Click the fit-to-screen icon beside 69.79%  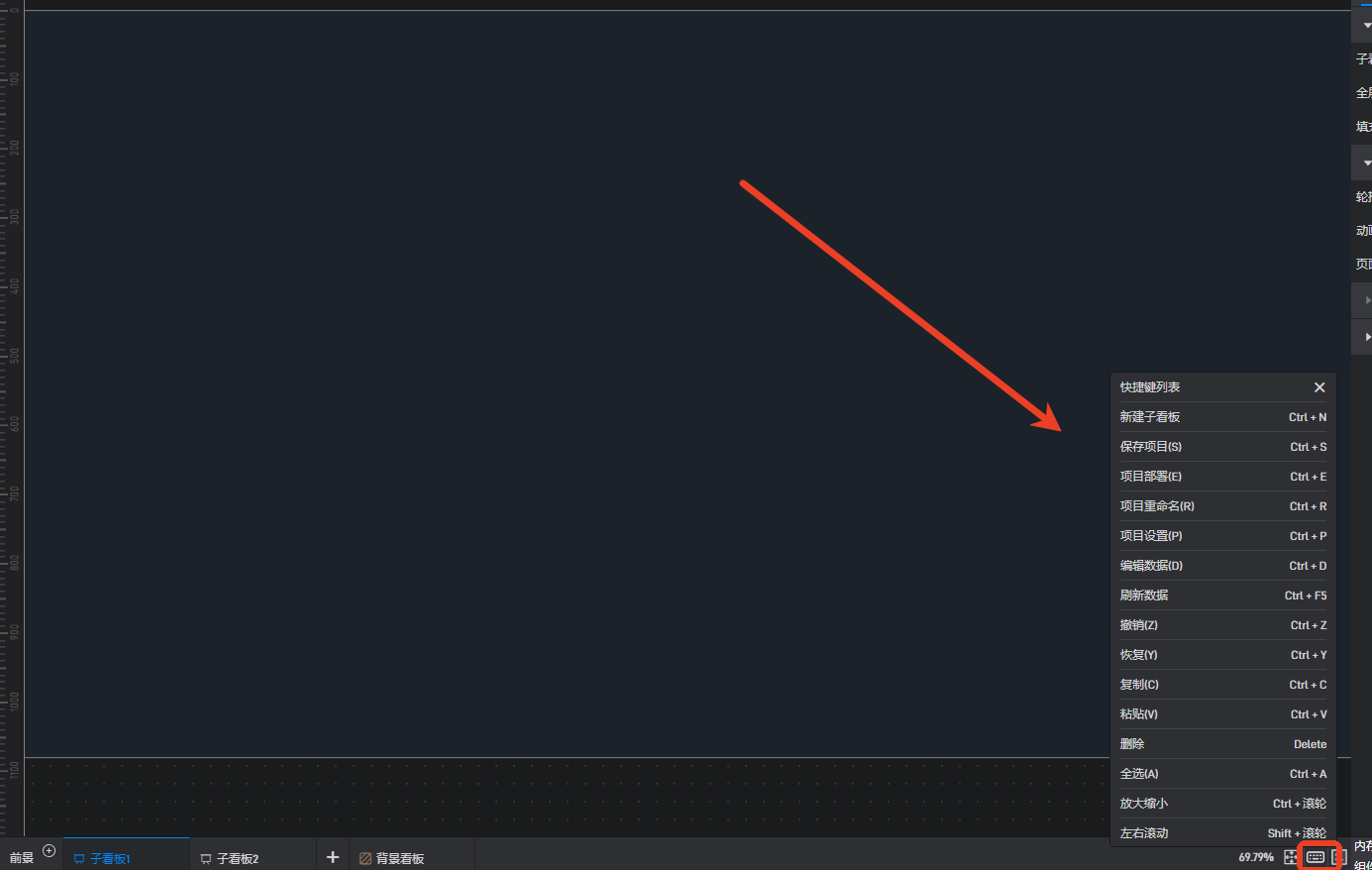pyautogui.click(x=1290, y=856)
